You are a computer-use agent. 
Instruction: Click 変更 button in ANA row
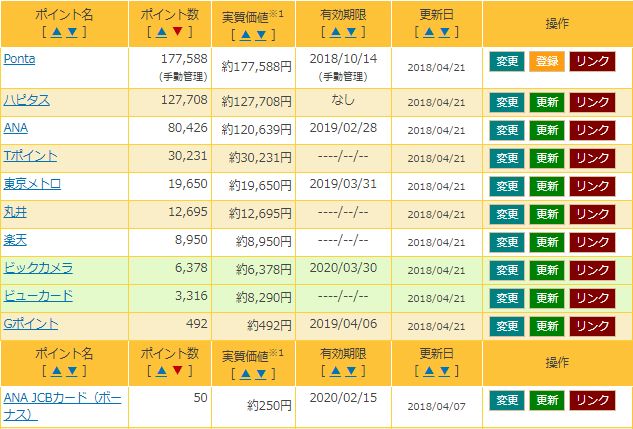(x=507, y=130)
